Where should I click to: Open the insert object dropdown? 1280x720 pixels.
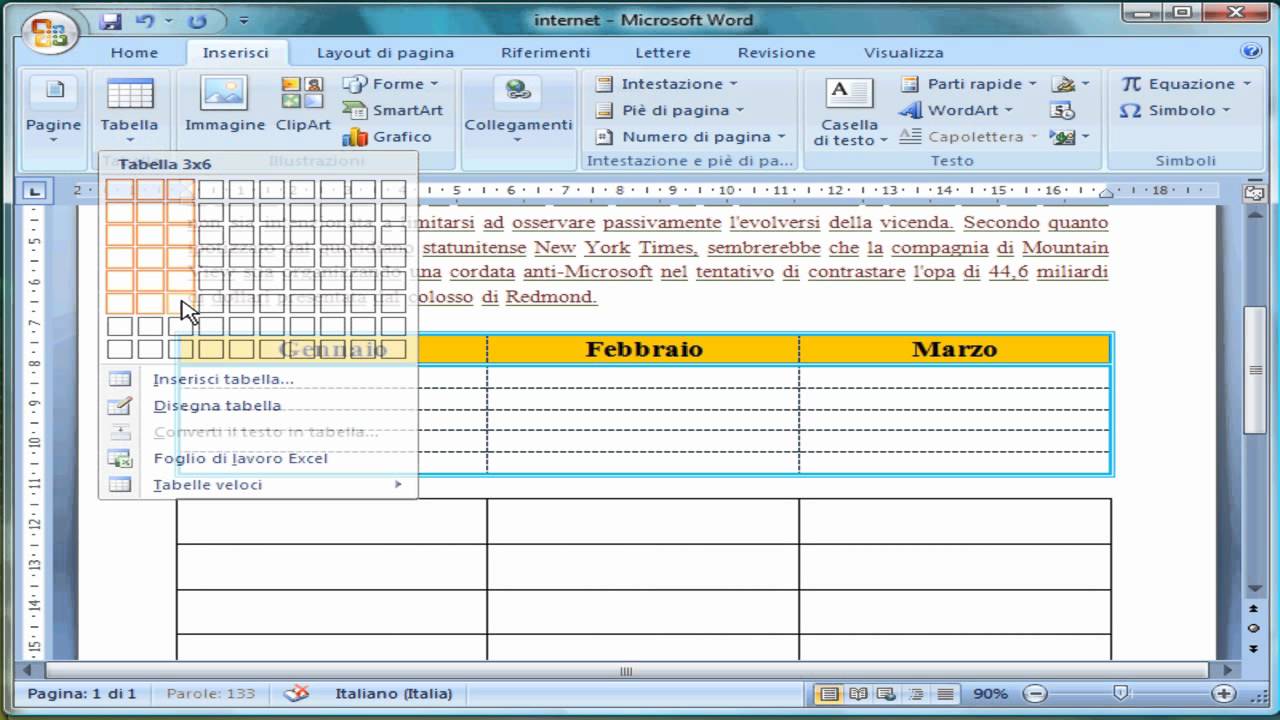pyautogui.click(x=1070, y=137)
